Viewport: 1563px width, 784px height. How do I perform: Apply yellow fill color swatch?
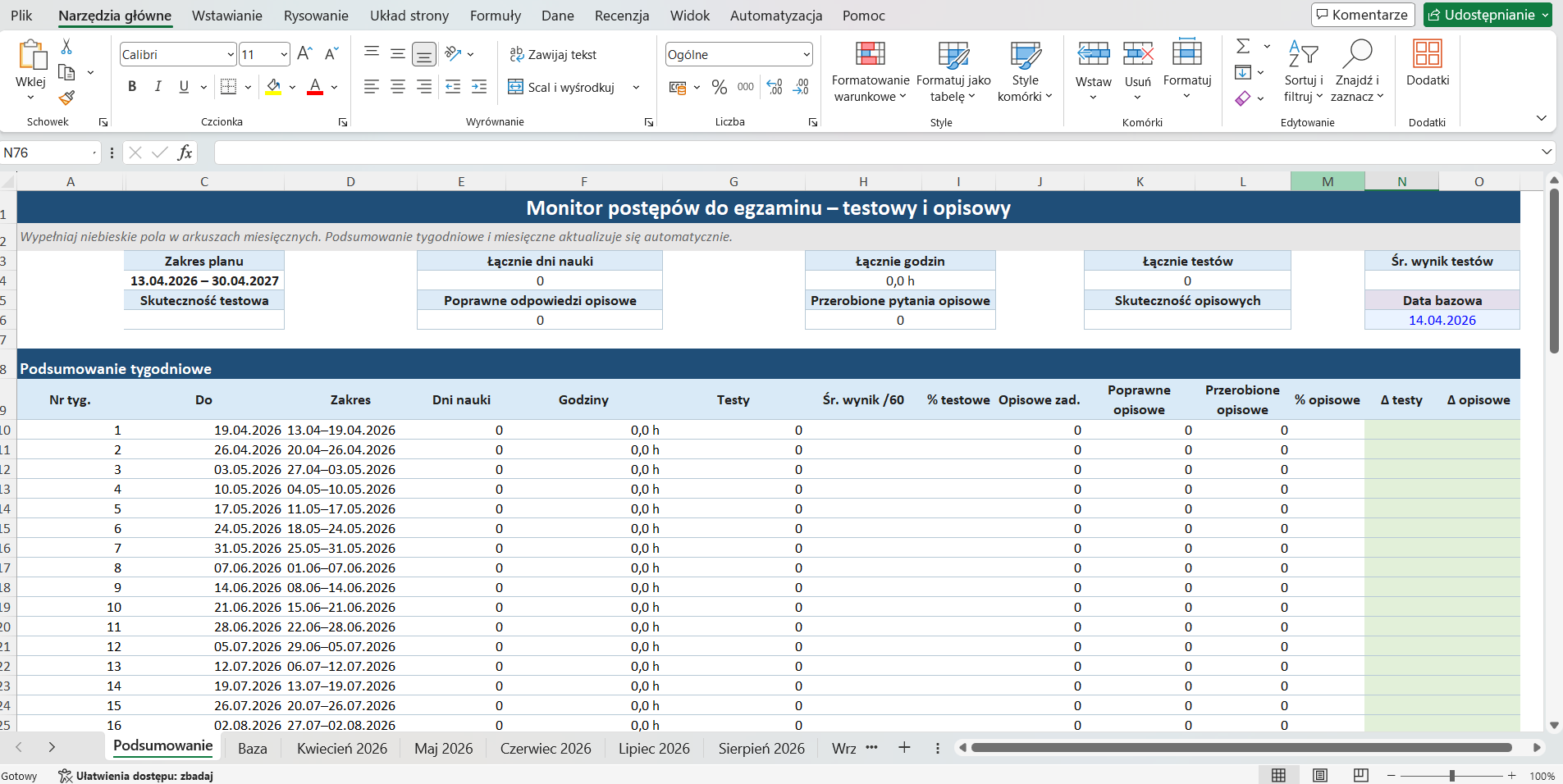coord(274,86)
